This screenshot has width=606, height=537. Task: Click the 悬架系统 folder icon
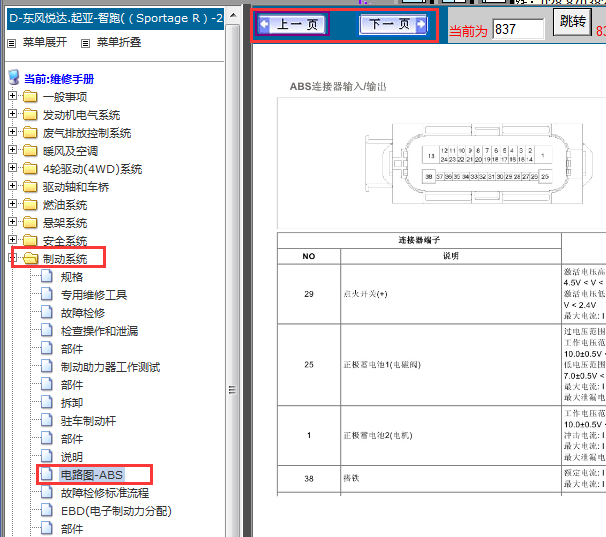[x=30, y=222]
